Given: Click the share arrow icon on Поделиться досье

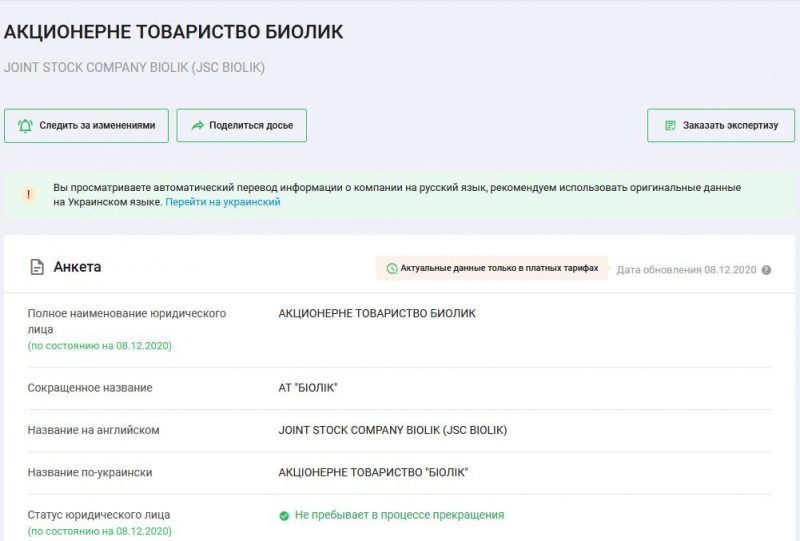Looking at the screenshot, I should [197, 126].
